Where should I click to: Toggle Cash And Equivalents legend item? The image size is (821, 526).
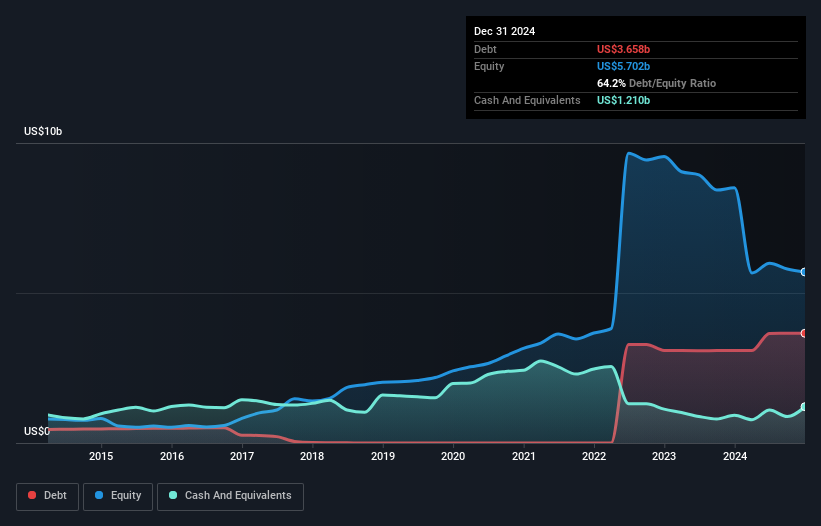click(230, 496)
